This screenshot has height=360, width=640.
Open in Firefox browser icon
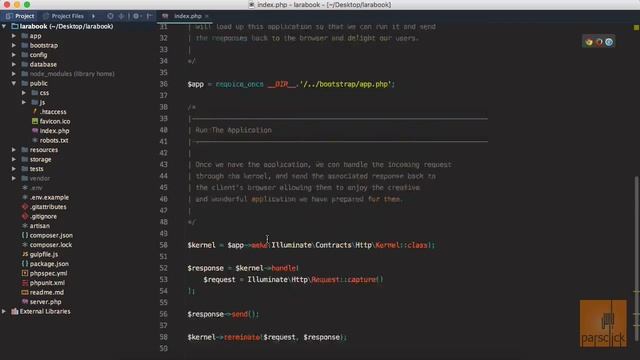pos(599,42)
